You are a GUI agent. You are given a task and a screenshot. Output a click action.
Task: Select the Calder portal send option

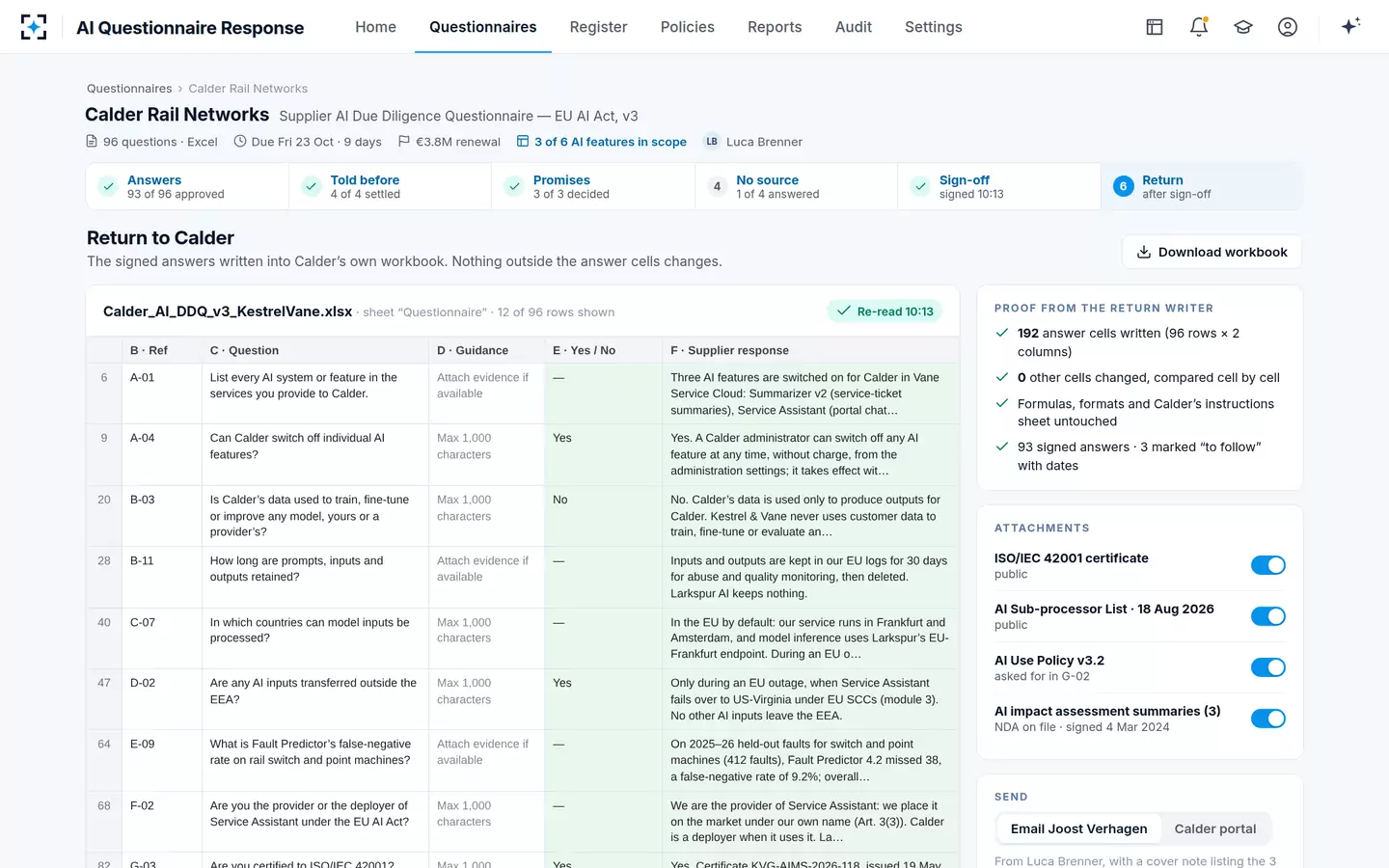click(x=1215, y=828)
